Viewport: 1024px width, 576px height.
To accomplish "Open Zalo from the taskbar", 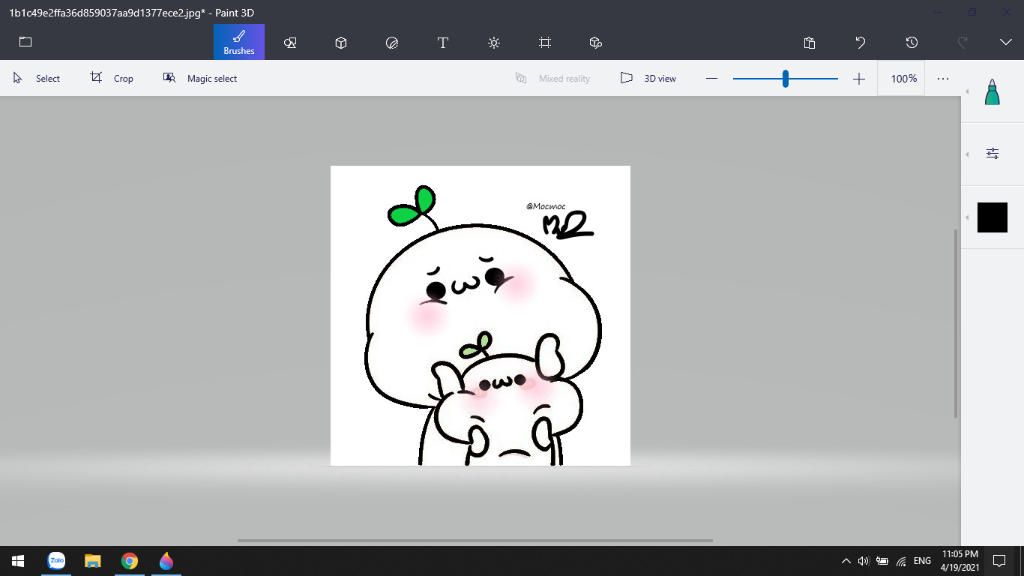I will click(56, 561).
